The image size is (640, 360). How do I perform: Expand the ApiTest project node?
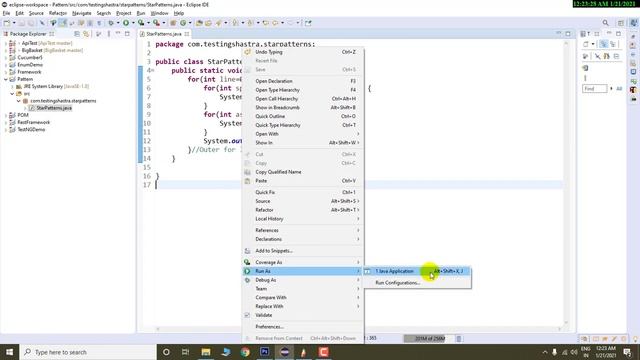6,43
